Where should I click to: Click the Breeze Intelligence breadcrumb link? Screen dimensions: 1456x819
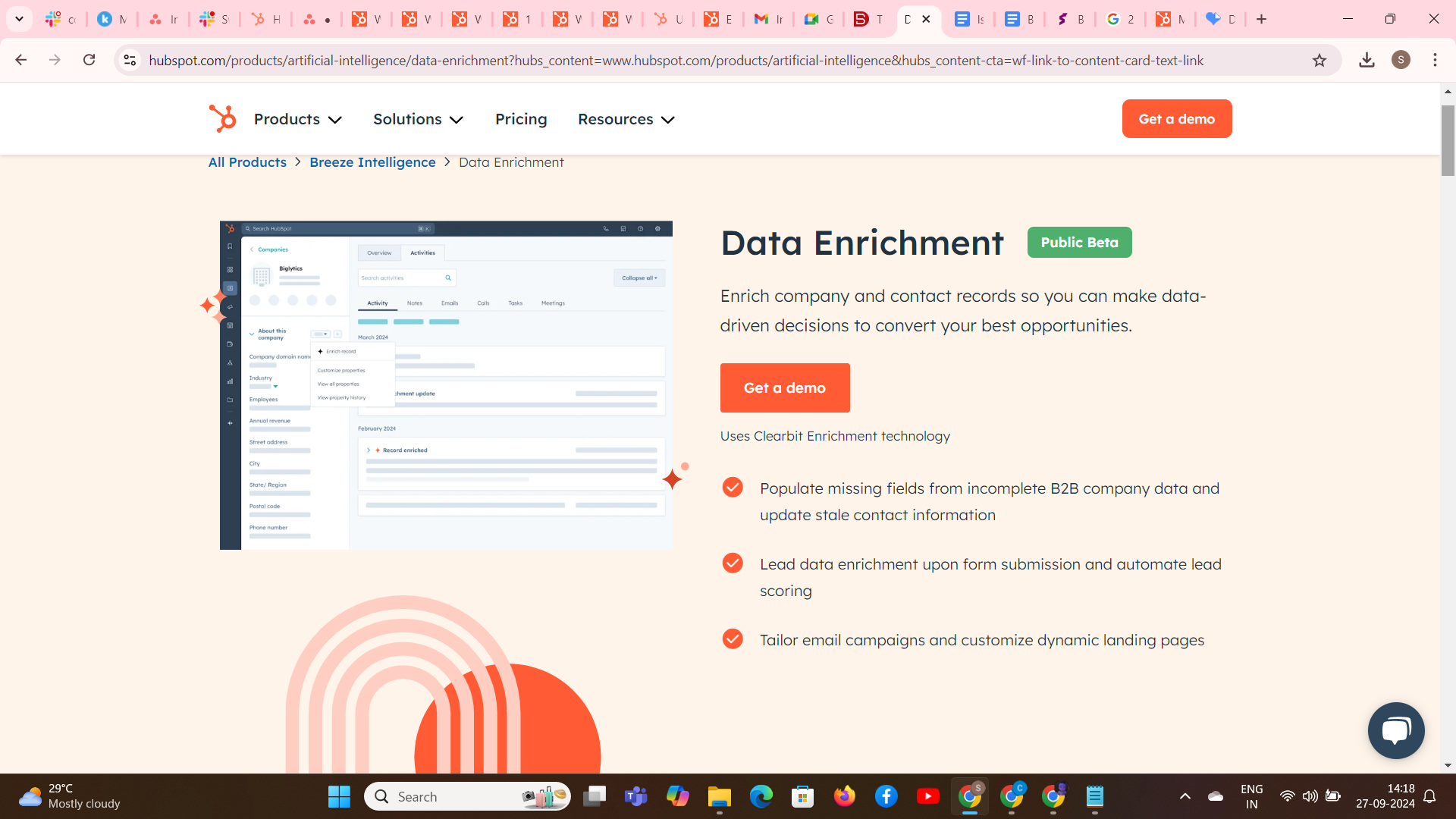pyautogui.click(x=371, y=162)
